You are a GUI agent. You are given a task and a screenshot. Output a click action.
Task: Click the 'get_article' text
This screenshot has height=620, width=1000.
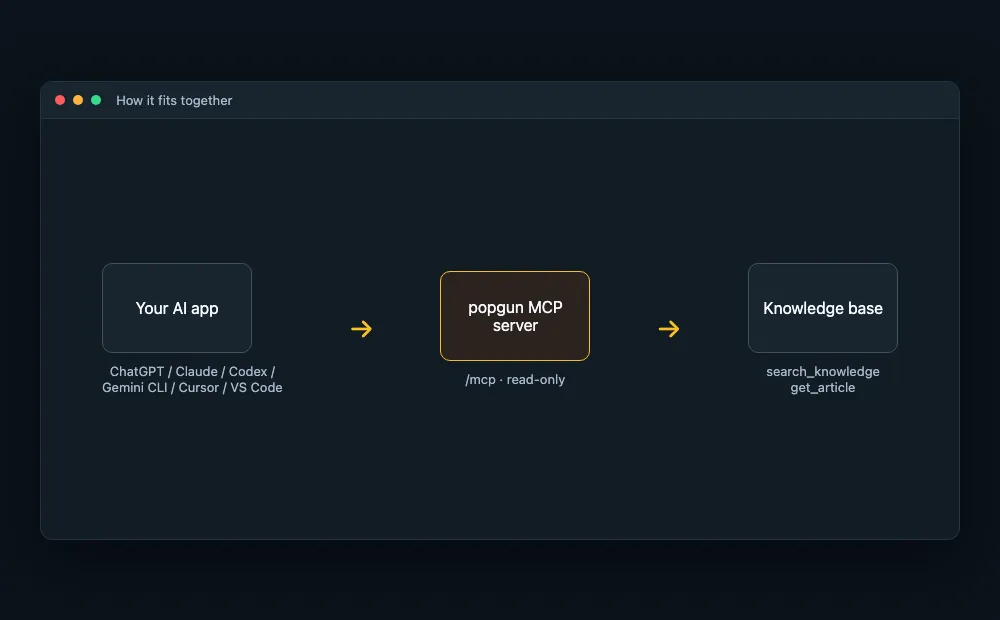click(x=823, y=387)
